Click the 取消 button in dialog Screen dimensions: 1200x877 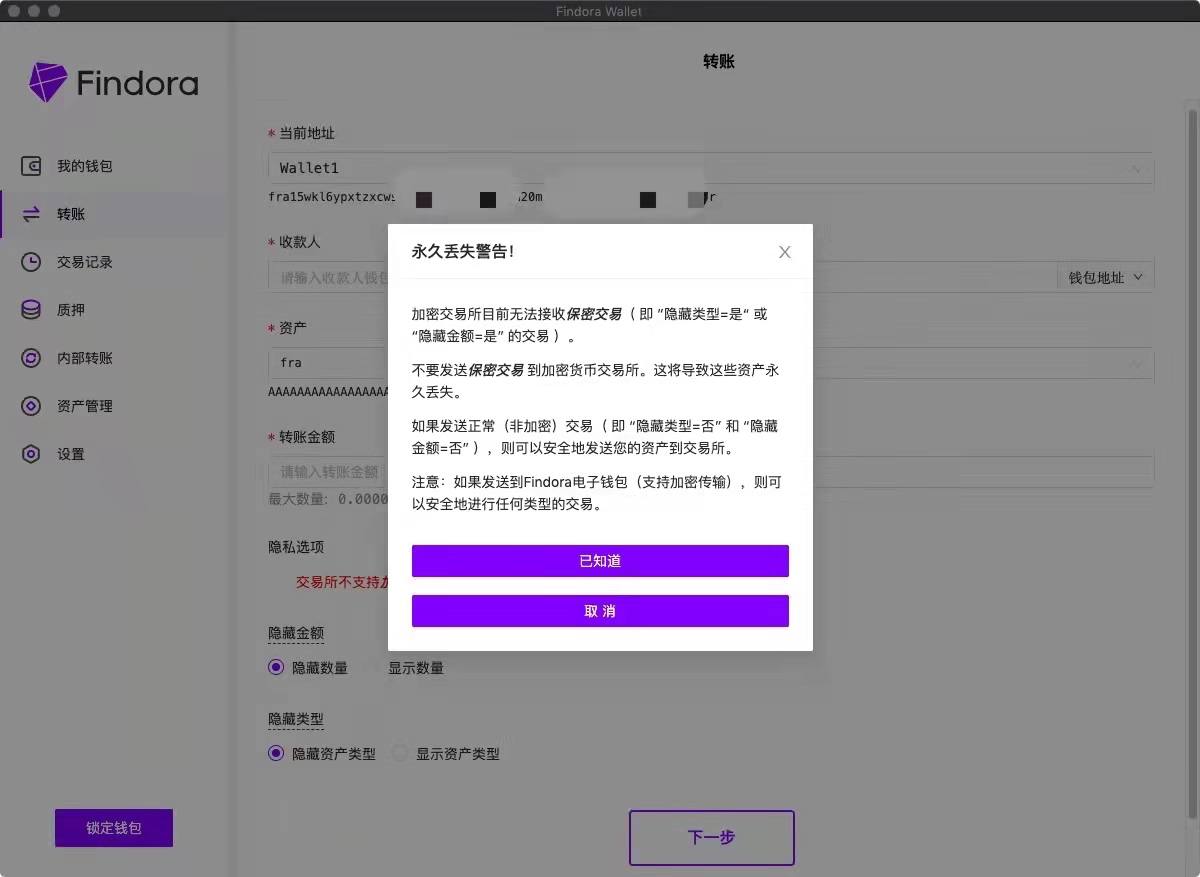pyautogui.click(x=600, y=611)
